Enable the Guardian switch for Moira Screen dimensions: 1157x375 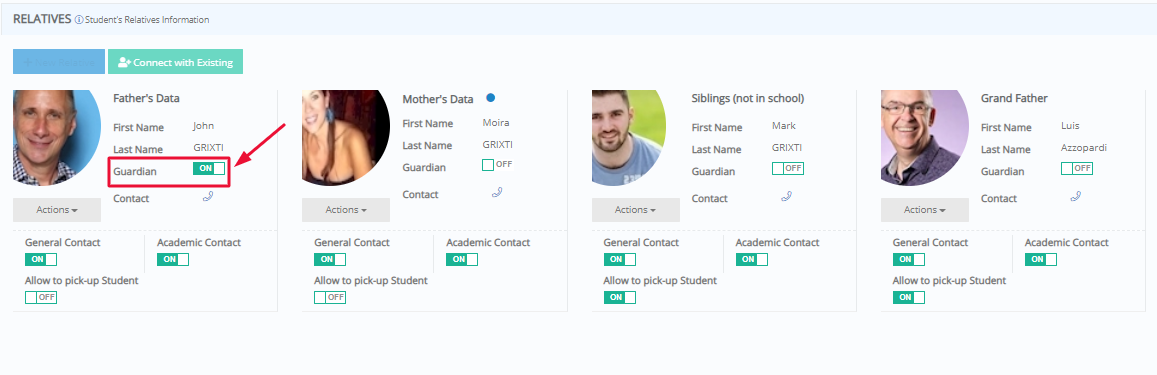[497, 165]
